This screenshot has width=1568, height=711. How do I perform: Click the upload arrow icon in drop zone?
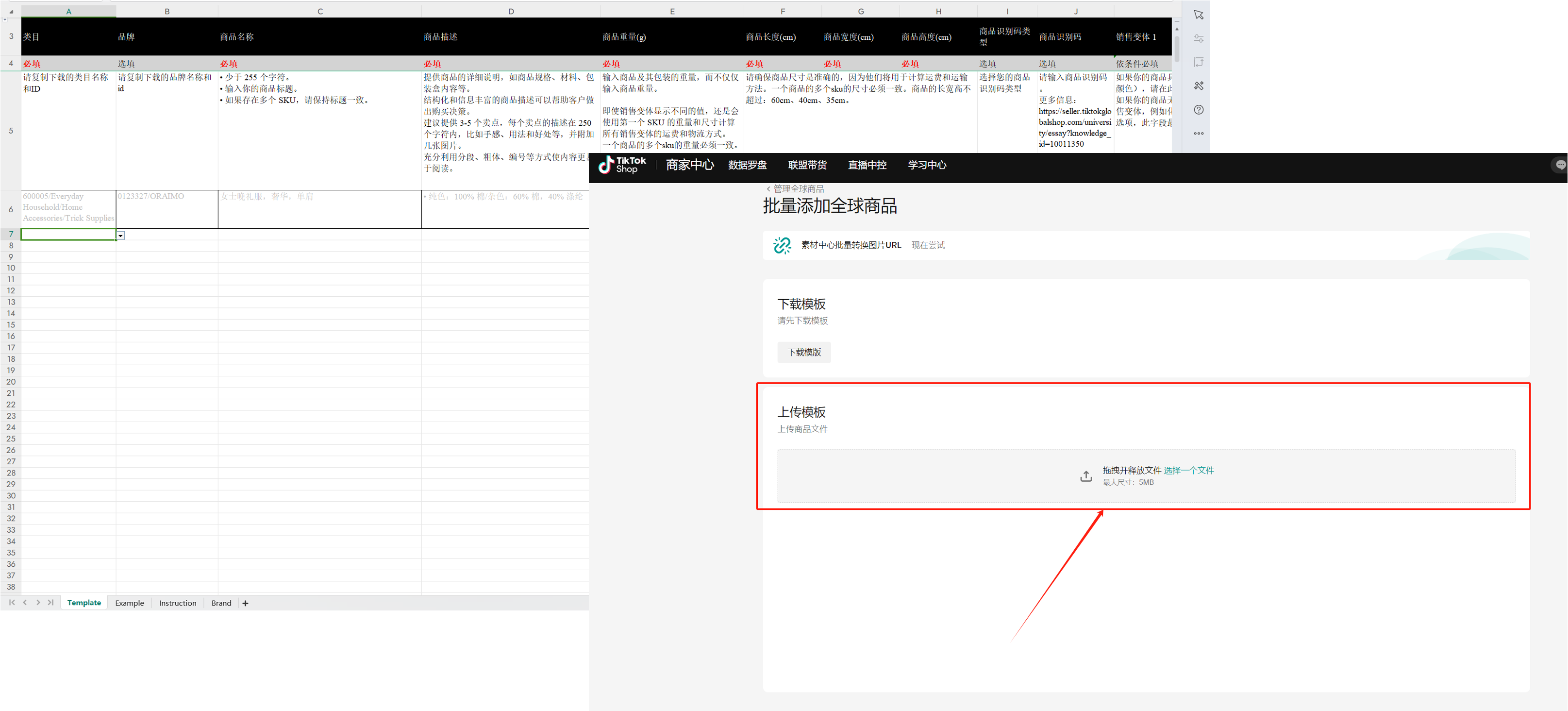tap(1086, 476)
